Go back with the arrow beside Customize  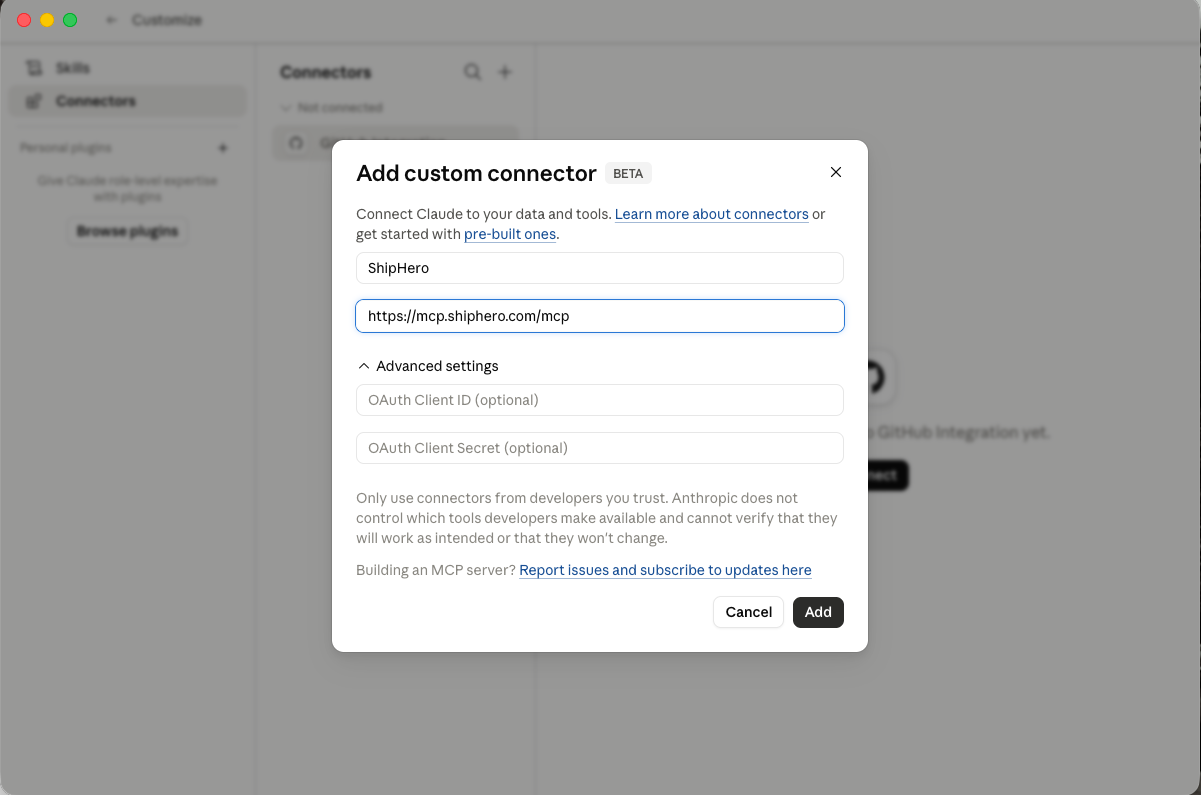click(x=111, y=20)
